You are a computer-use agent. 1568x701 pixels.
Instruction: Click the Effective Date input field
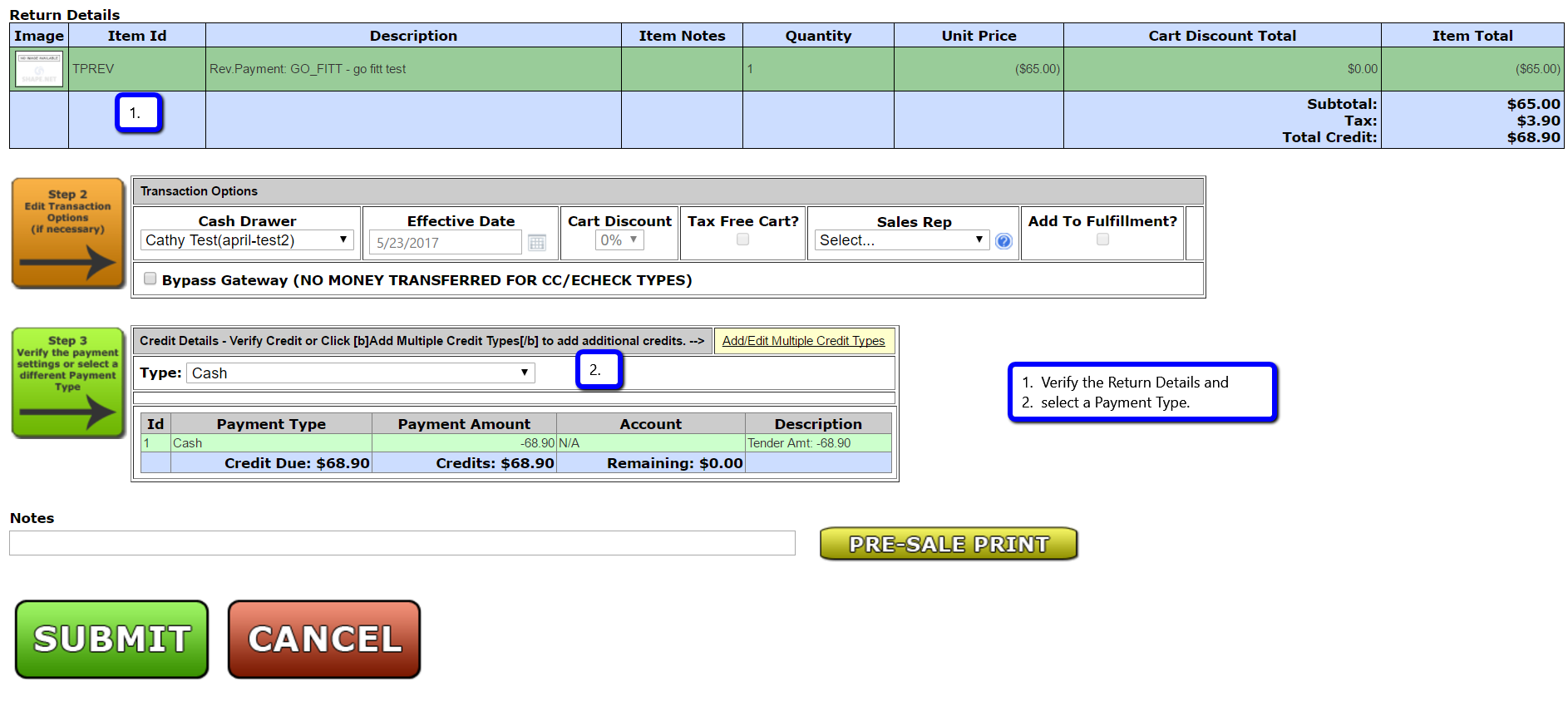446,243
